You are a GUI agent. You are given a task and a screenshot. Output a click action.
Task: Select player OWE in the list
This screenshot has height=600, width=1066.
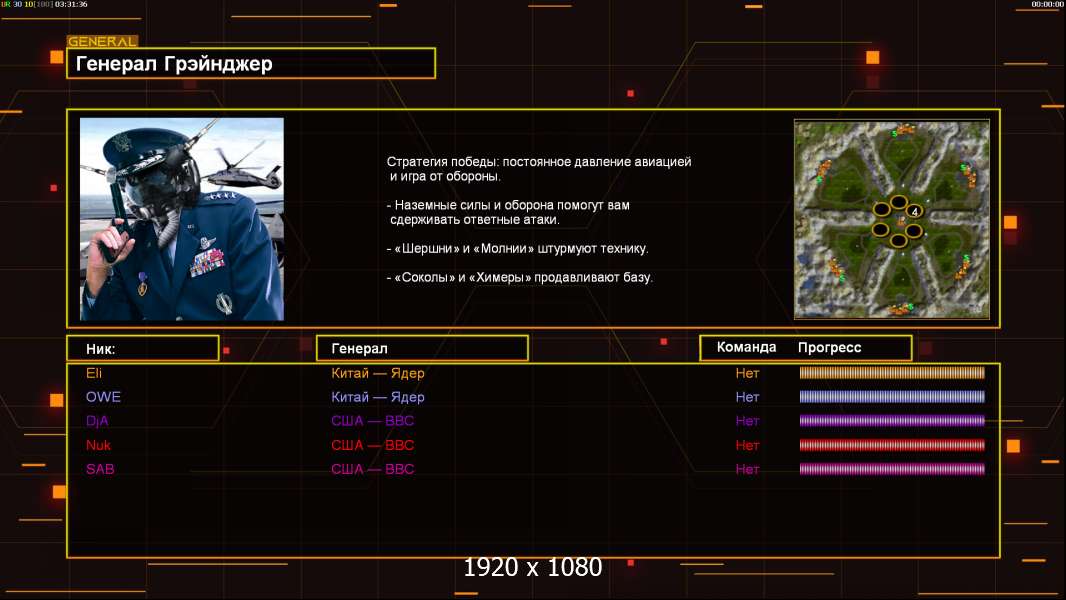(x=103, y=397)
